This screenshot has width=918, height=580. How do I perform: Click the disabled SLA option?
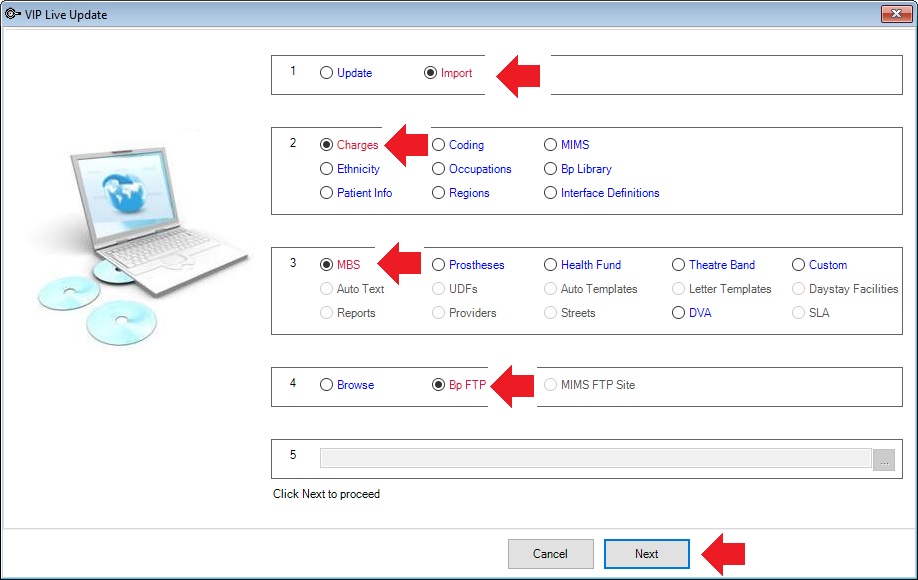(810, 313)
